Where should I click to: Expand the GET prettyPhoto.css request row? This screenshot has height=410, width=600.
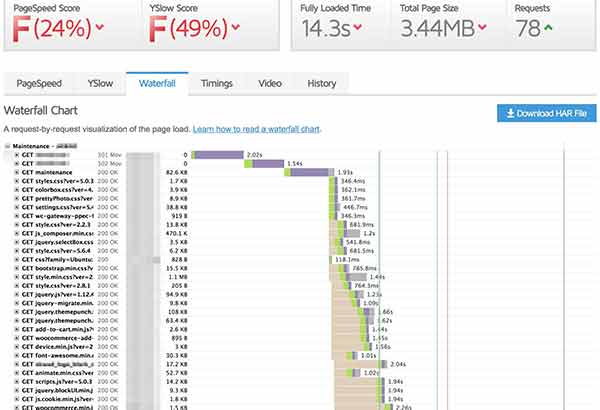17,199
